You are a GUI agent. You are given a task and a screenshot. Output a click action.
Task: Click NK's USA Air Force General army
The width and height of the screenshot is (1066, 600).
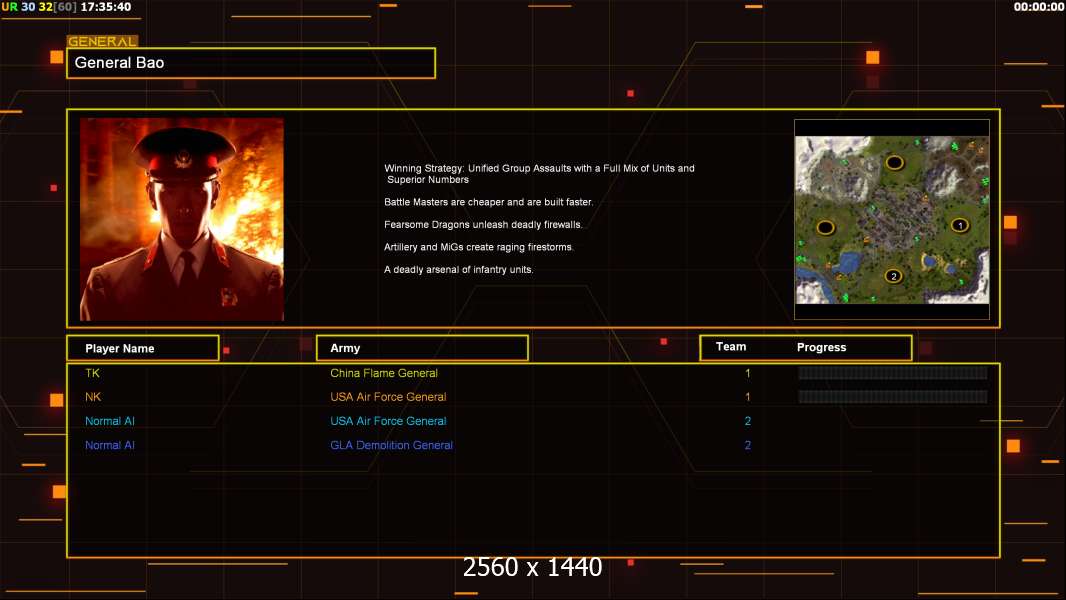pyautogui.click(x=388, y=397)
